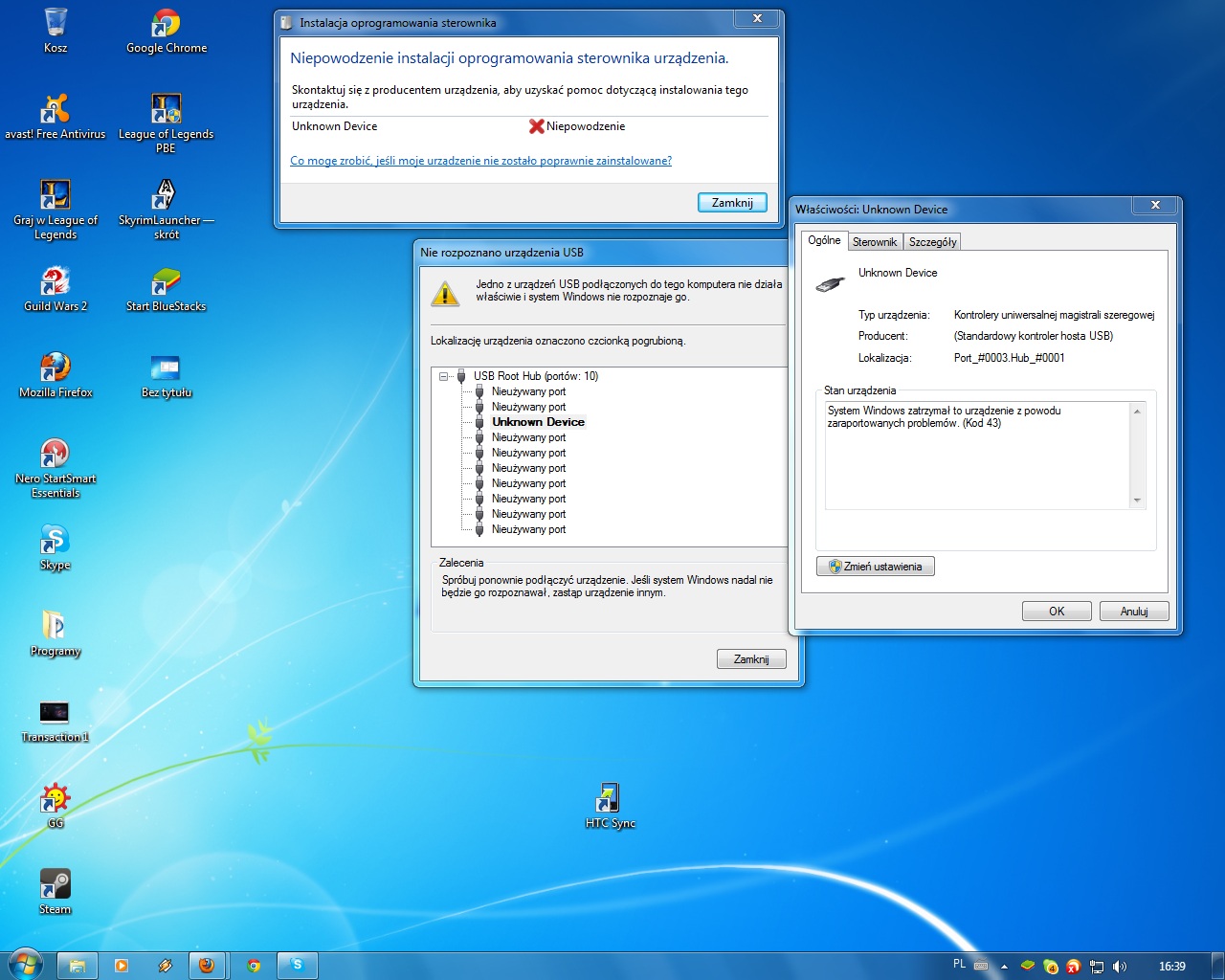Open the volume speaker tray icon
This screenshot has width=1225, height=980.
[1120, 967]
